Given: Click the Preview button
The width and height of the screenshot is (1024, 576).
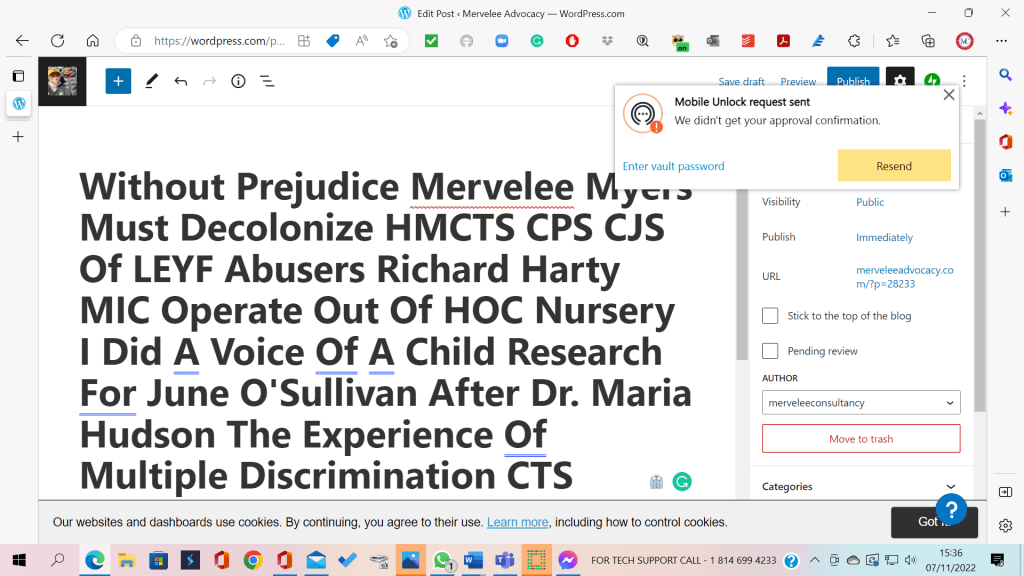Looking at the screenshot, I should [798, 82].
